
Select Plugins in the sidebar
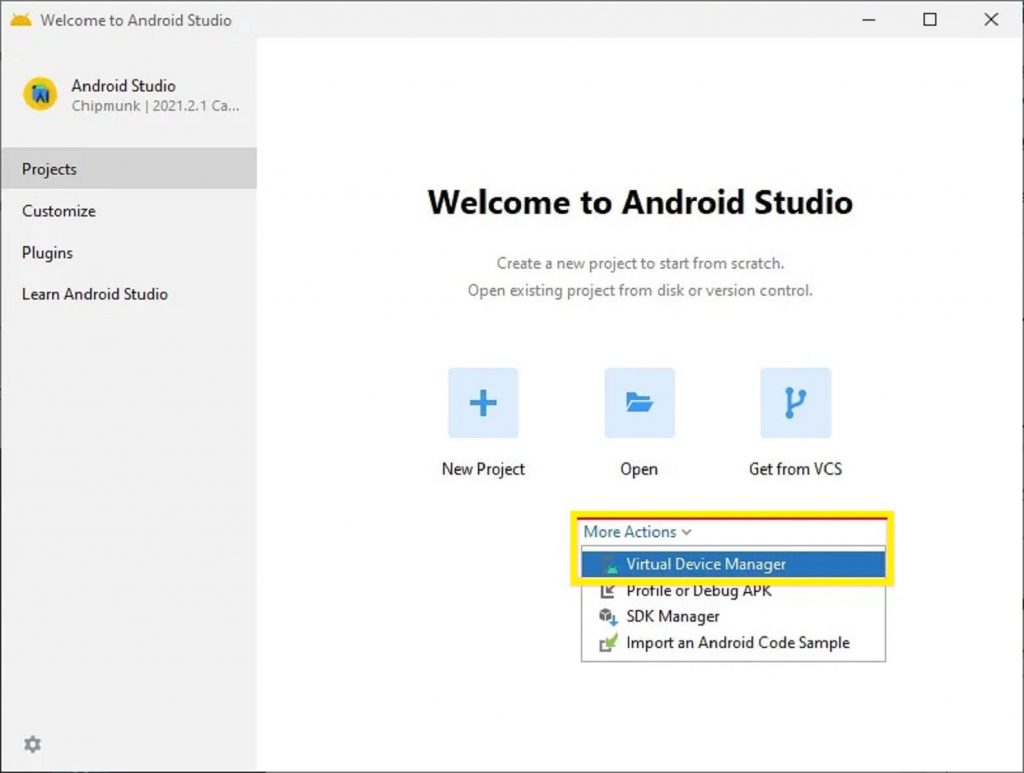(x=47, y=253)
